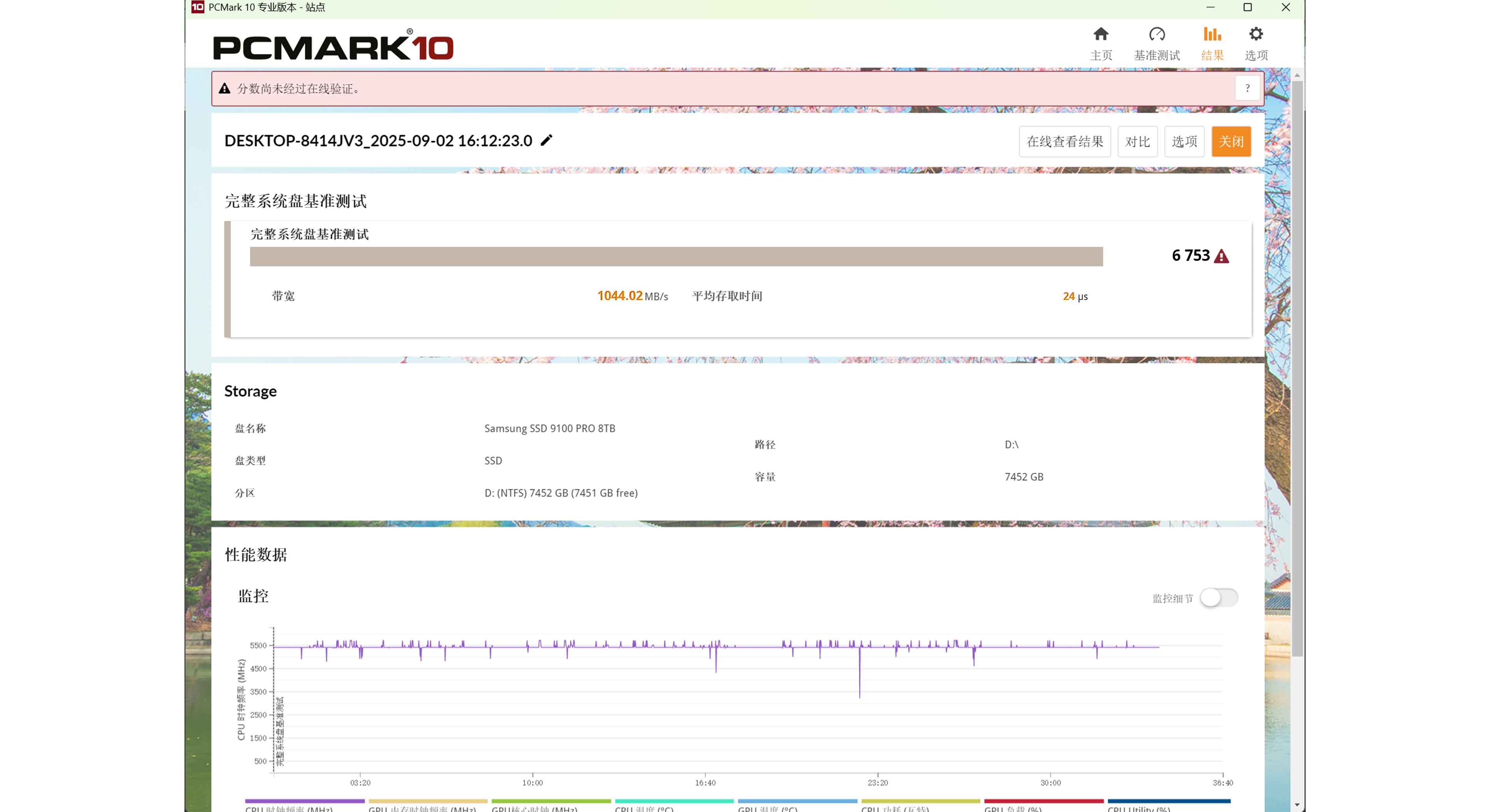Click 在线查看结果 button
This screenshot has height=812, width=1494.
point(1065,142)
